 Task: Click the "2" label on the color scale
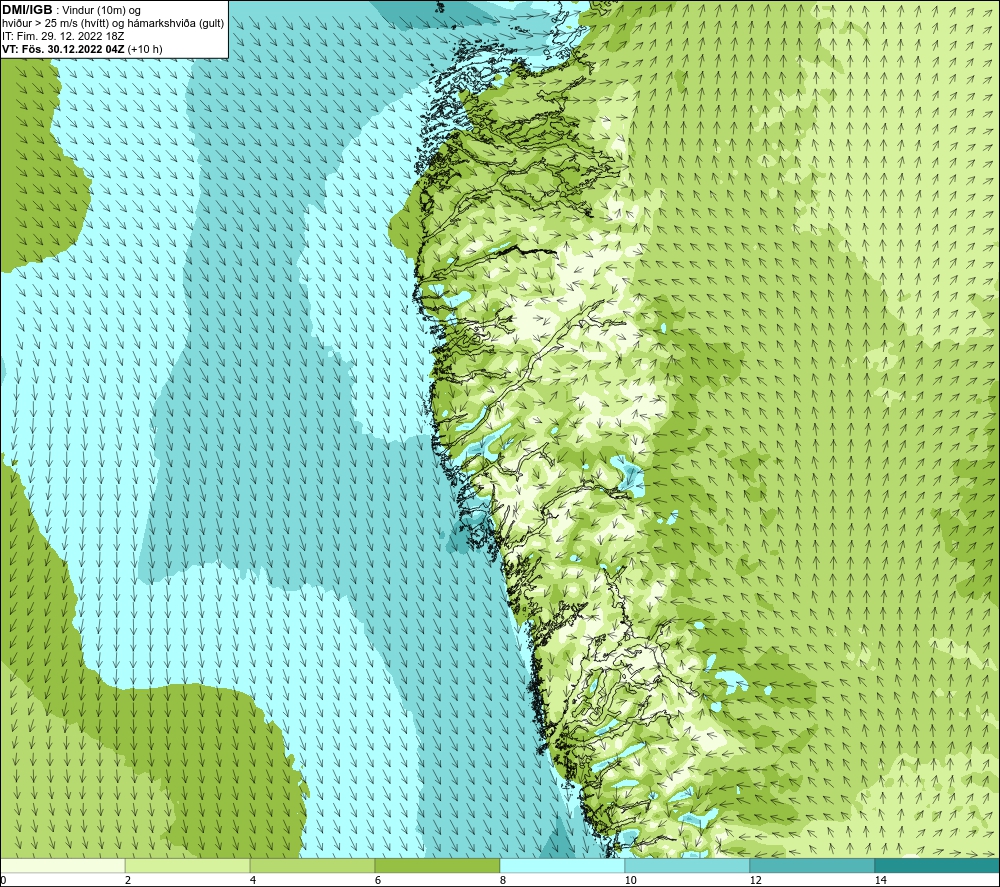click(x=128, y=881)
